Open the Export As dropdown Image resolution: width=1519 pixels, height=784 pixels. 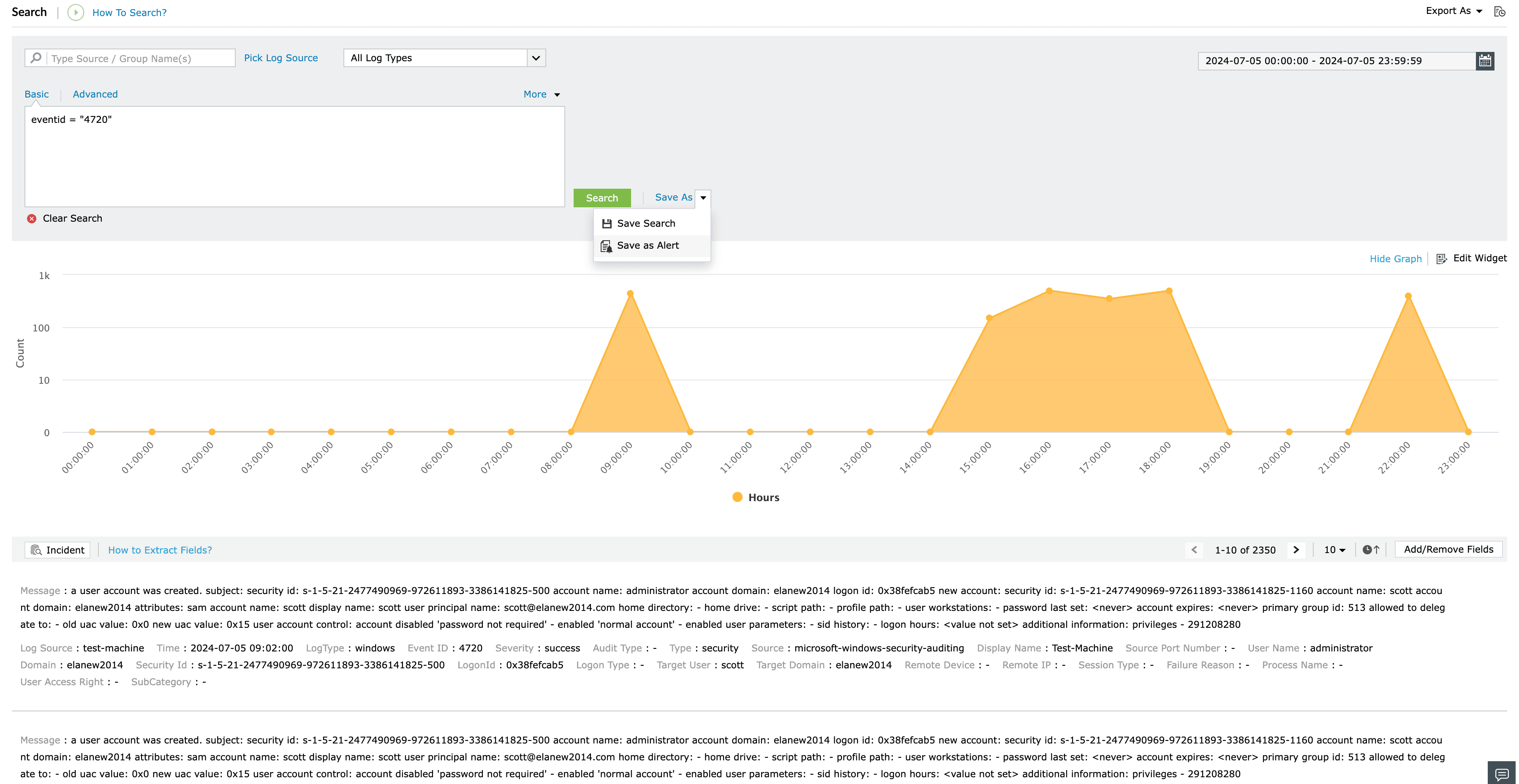(x=1454, y=11)
